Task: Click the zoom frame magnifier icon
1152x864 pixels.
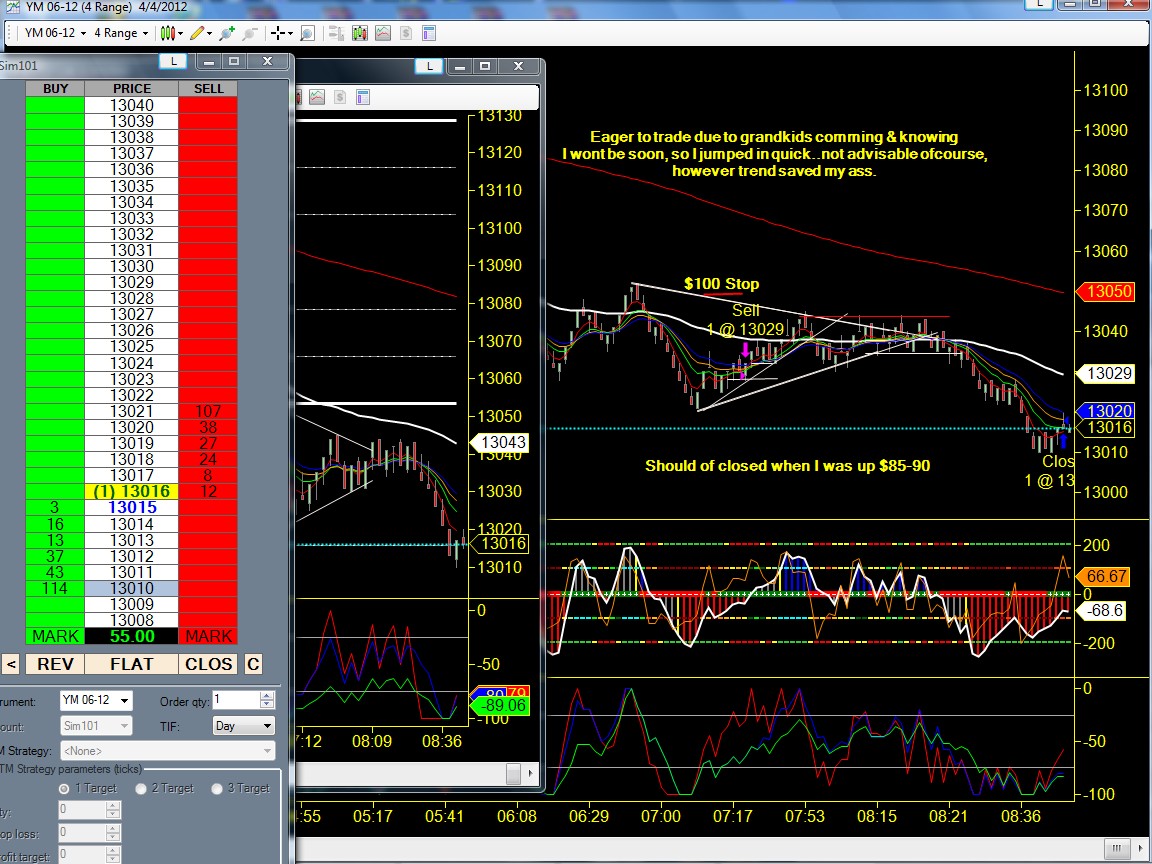Action: coord(308,33)
